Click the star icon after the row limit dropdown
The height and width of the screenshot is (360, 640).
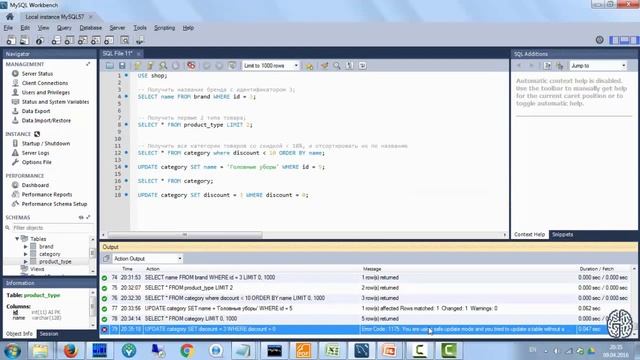[309, 66]
